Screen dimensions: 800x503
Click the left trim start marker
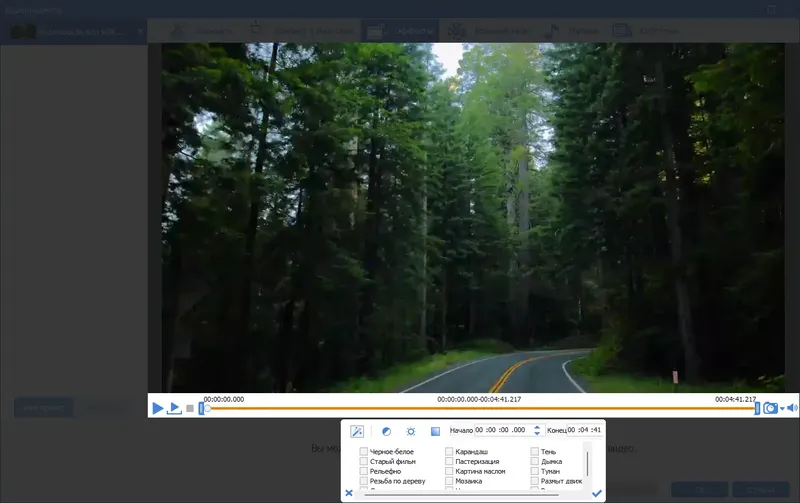[202, 408]
